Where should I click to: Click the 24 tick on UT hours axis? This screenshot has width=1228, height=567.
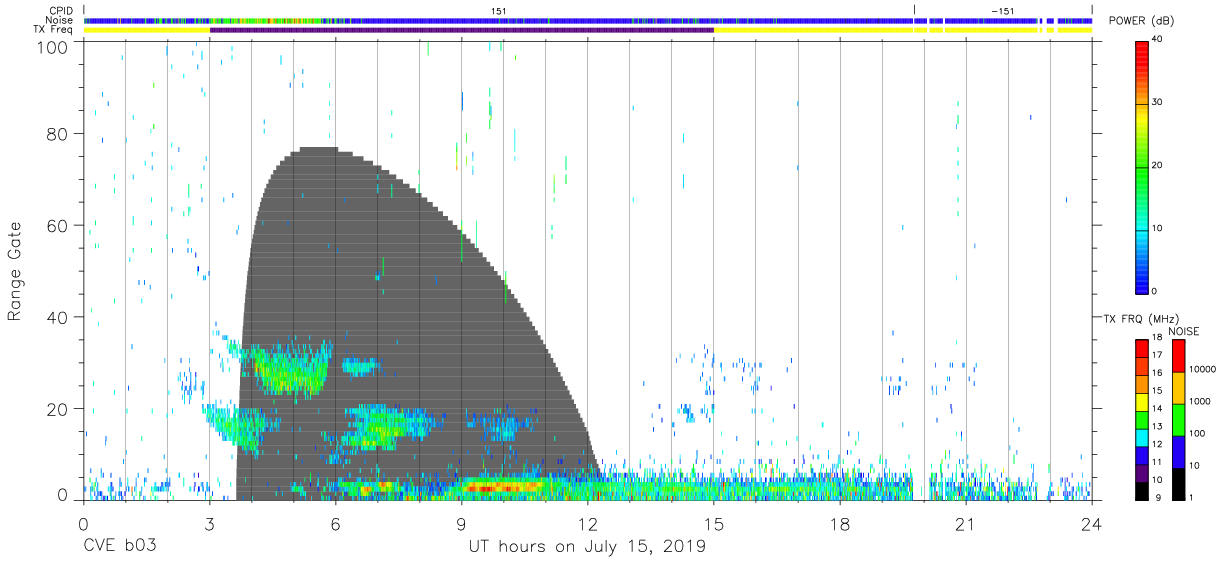(x=1092, y=523)
